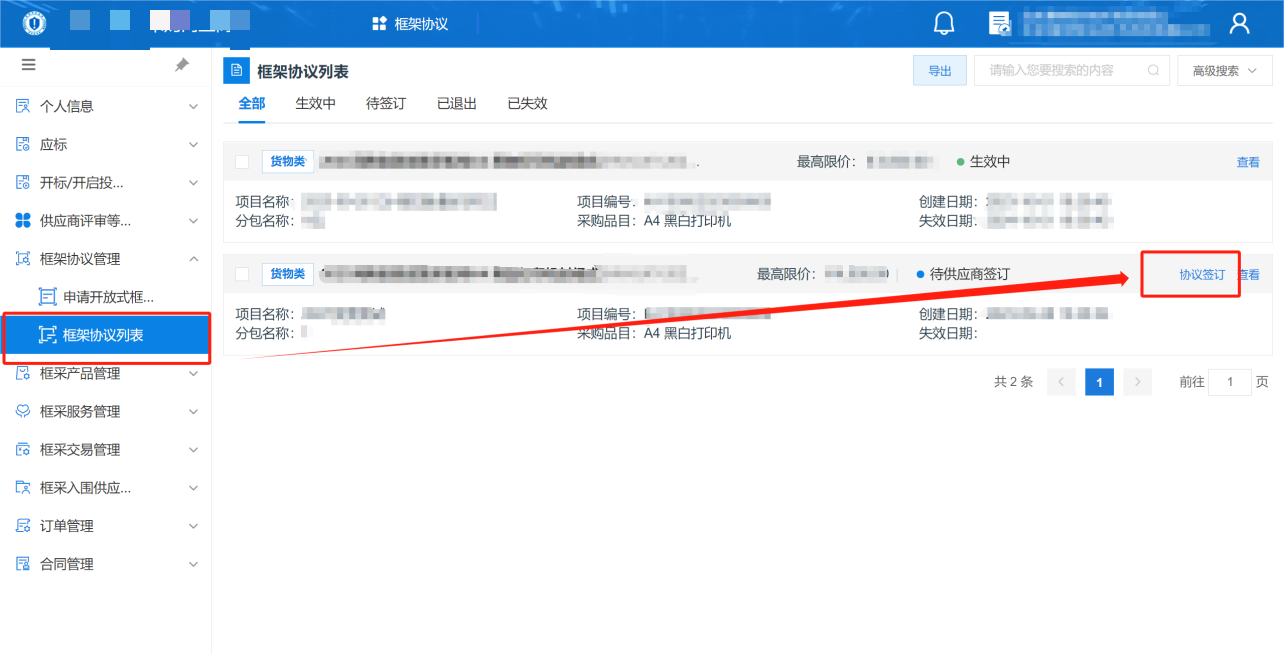Open the 高级搜索 dropdown

[1225, 71]
